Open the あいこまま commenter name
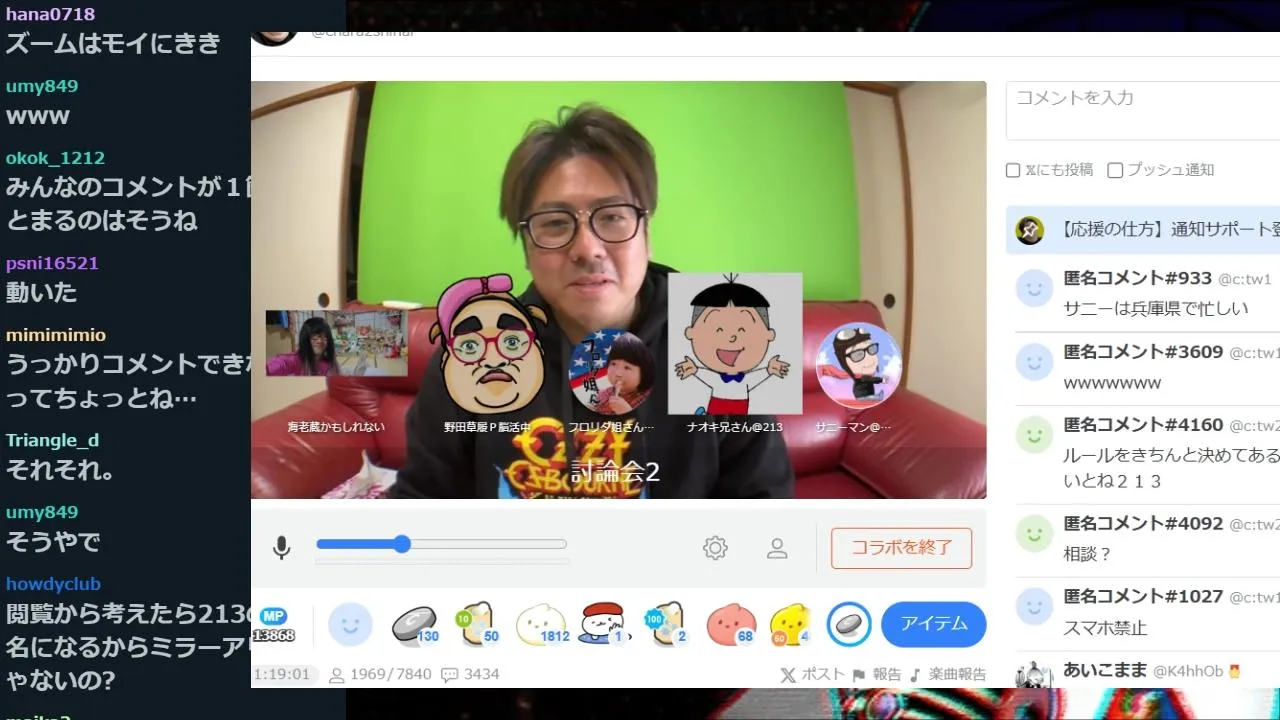Image resolution: width=1280 pixels, height=720 pixels. 1105,670
